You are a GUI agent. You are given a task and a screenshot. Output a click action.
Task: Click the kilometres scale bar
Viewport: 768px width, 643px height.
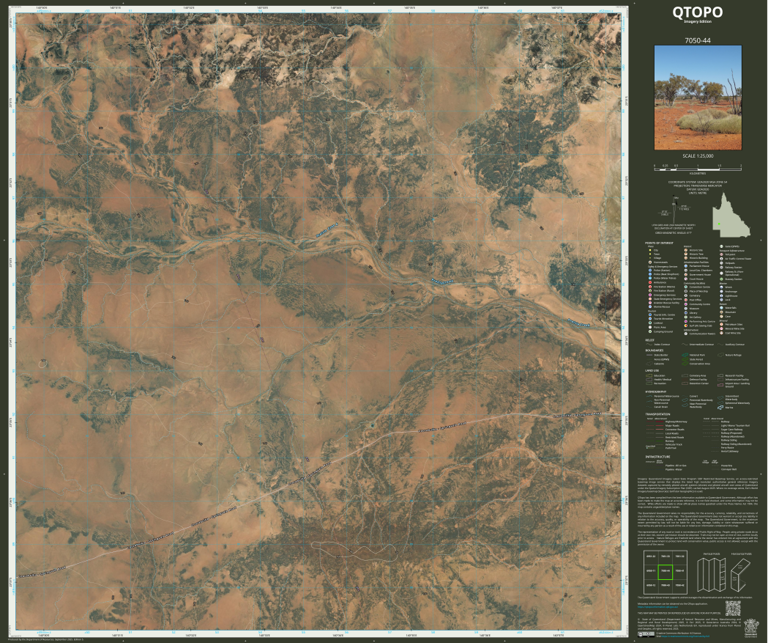(x=697, y=167)
